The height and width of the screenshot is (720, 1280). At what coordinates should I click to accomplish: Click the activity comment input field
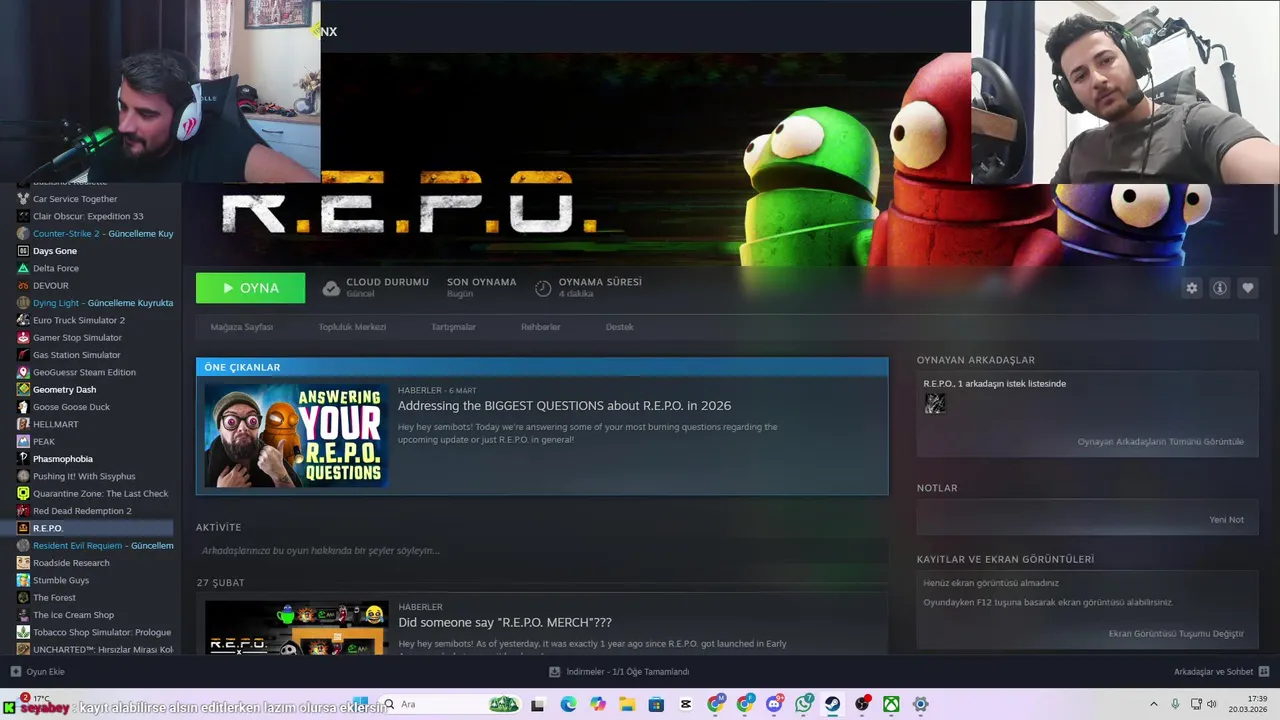pos(542,551)
